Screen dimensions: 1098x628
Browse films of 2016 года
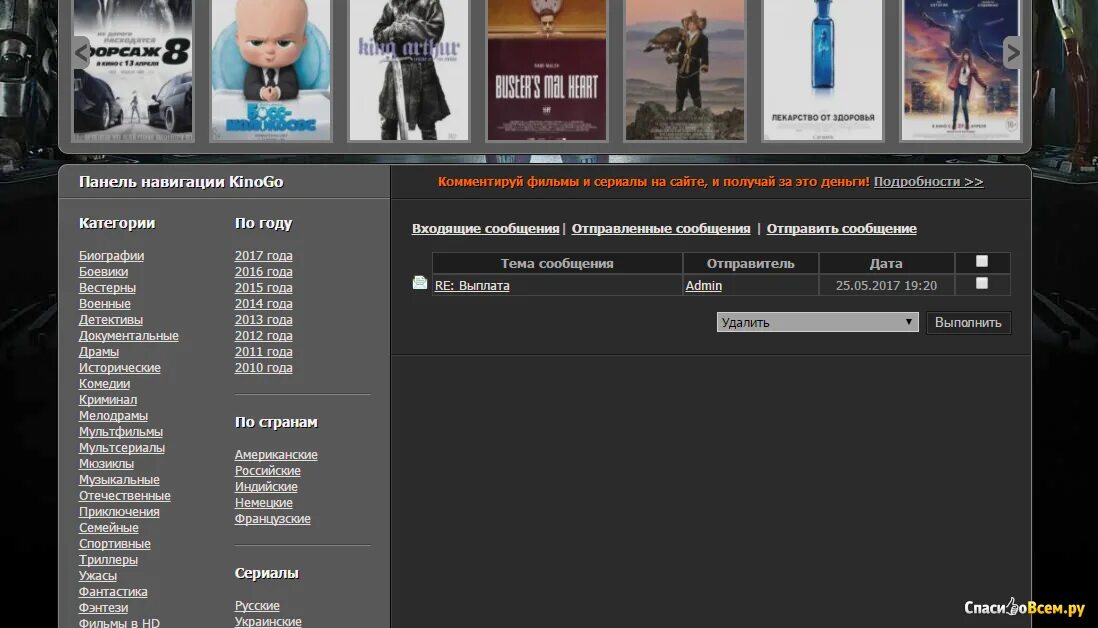click(263, 272)
